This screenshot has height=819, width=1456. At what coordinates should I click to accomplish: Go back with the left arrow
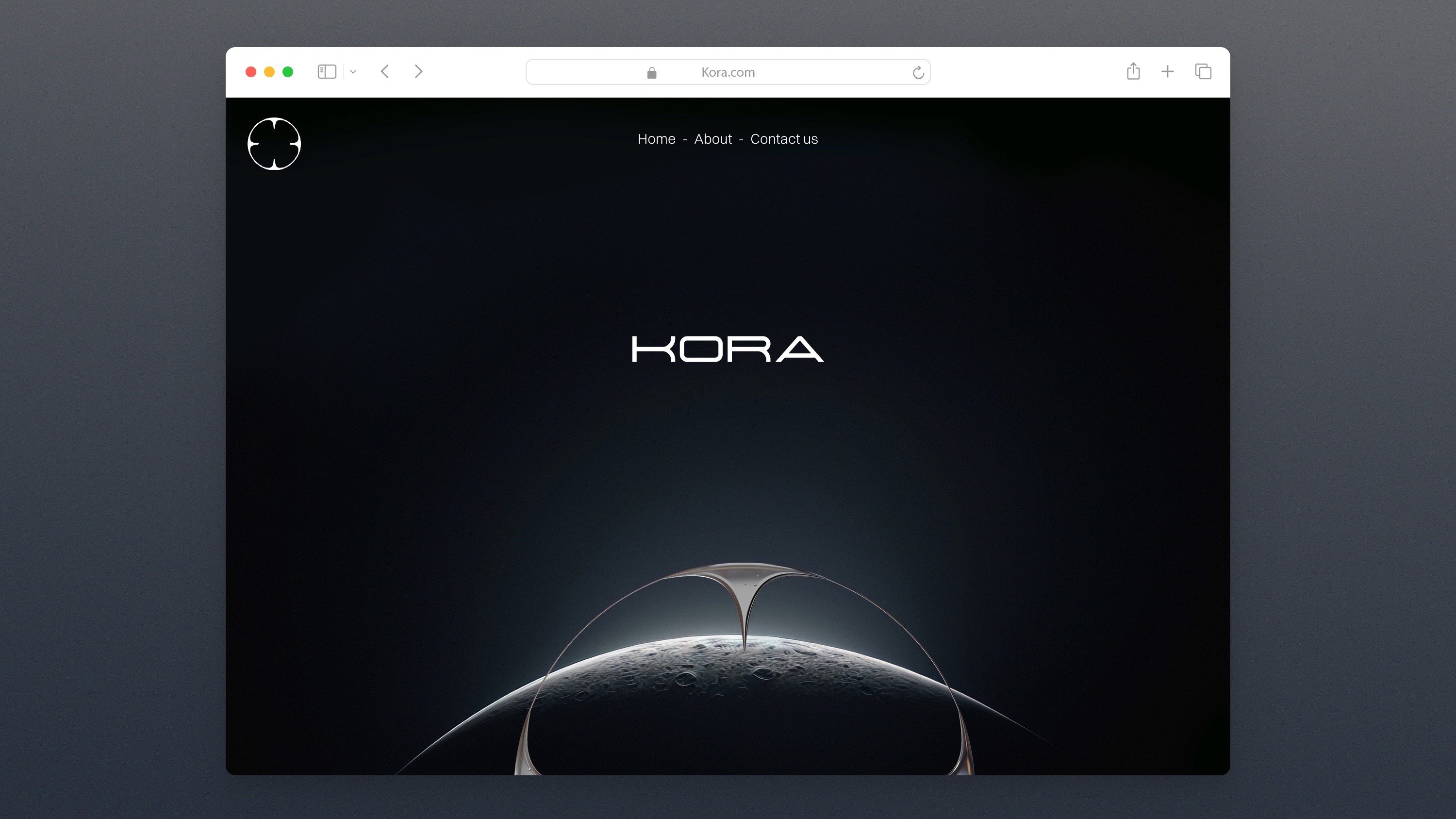pos(385,72)
